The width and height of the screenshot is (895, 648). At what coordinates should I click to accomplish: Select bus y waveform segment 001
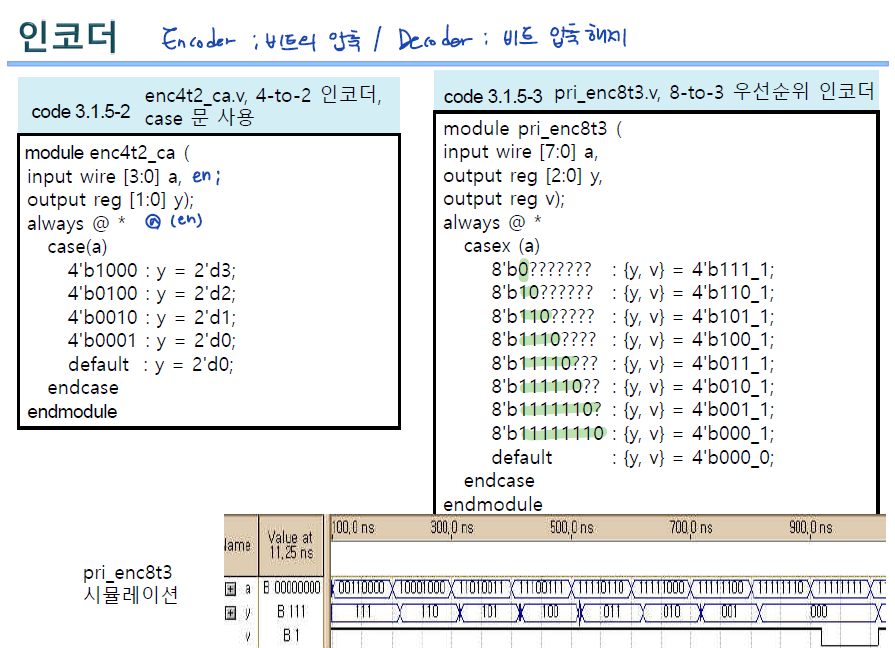point(729,613)
